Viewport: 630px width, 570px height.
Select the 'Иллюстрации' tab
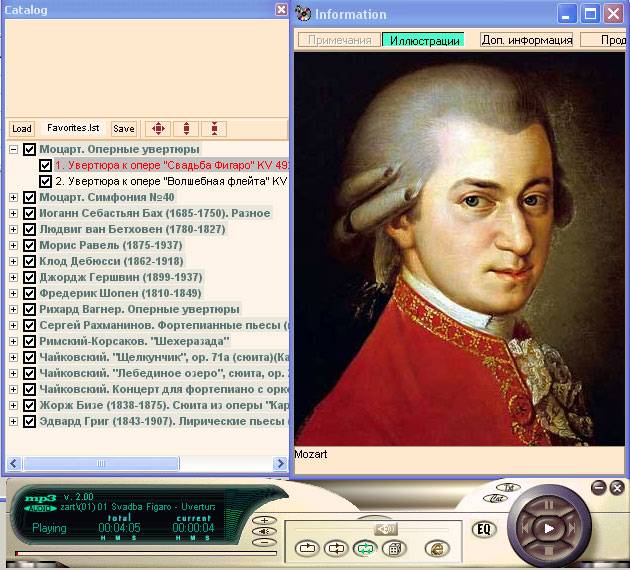coord(424,40)
